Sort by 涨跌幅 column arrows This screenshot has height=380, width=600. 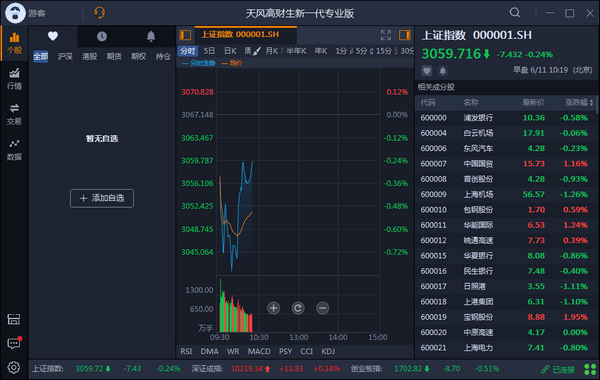592,103
